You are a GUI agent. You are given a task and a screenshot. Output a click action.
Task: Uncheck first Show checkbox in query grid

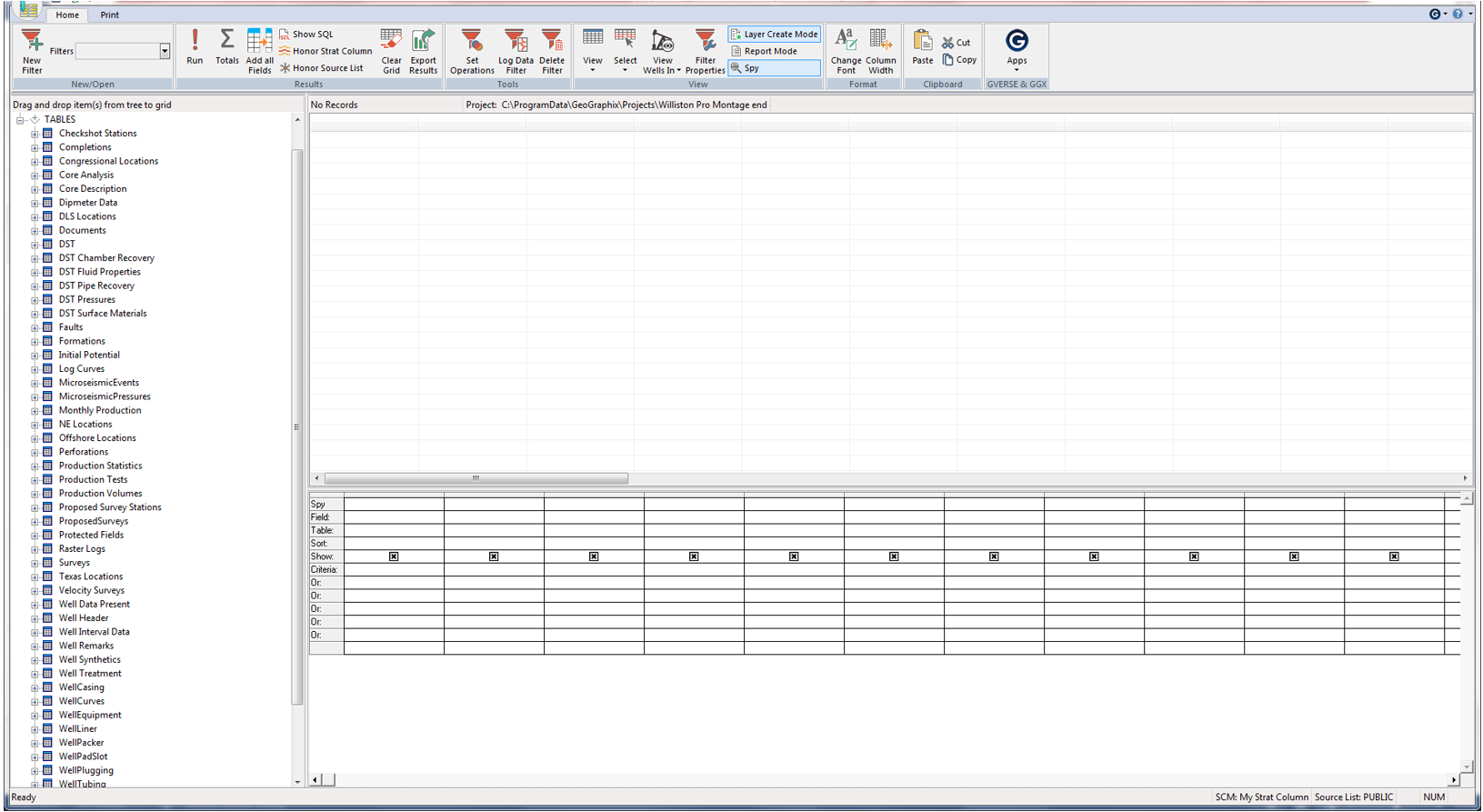coord(394,556)
